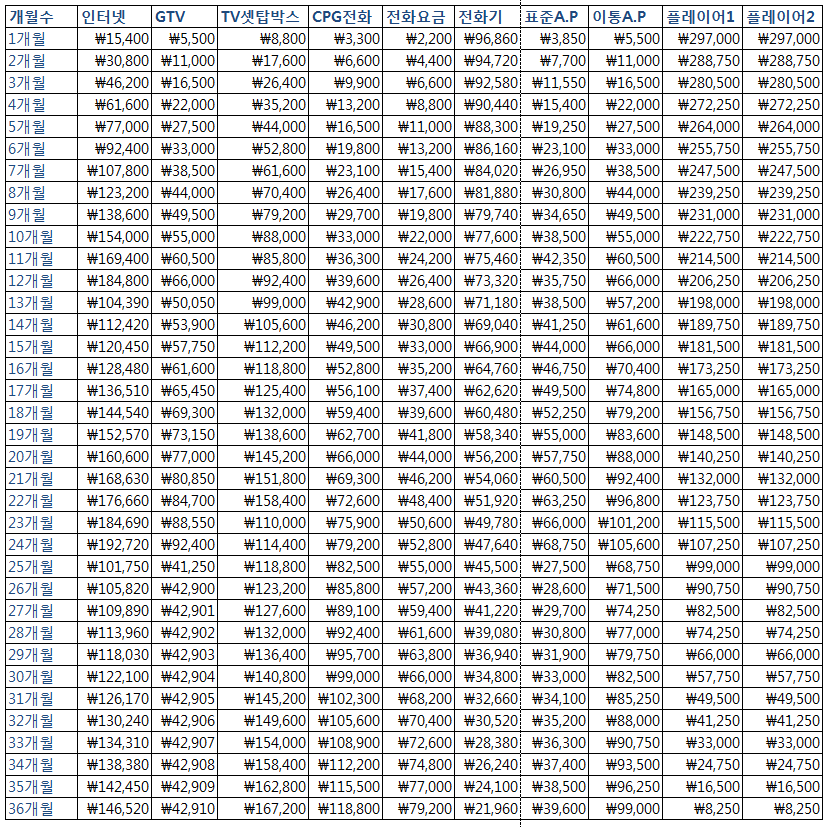
Task: Select the 12개월 row label
Action: tap(42, 281)
